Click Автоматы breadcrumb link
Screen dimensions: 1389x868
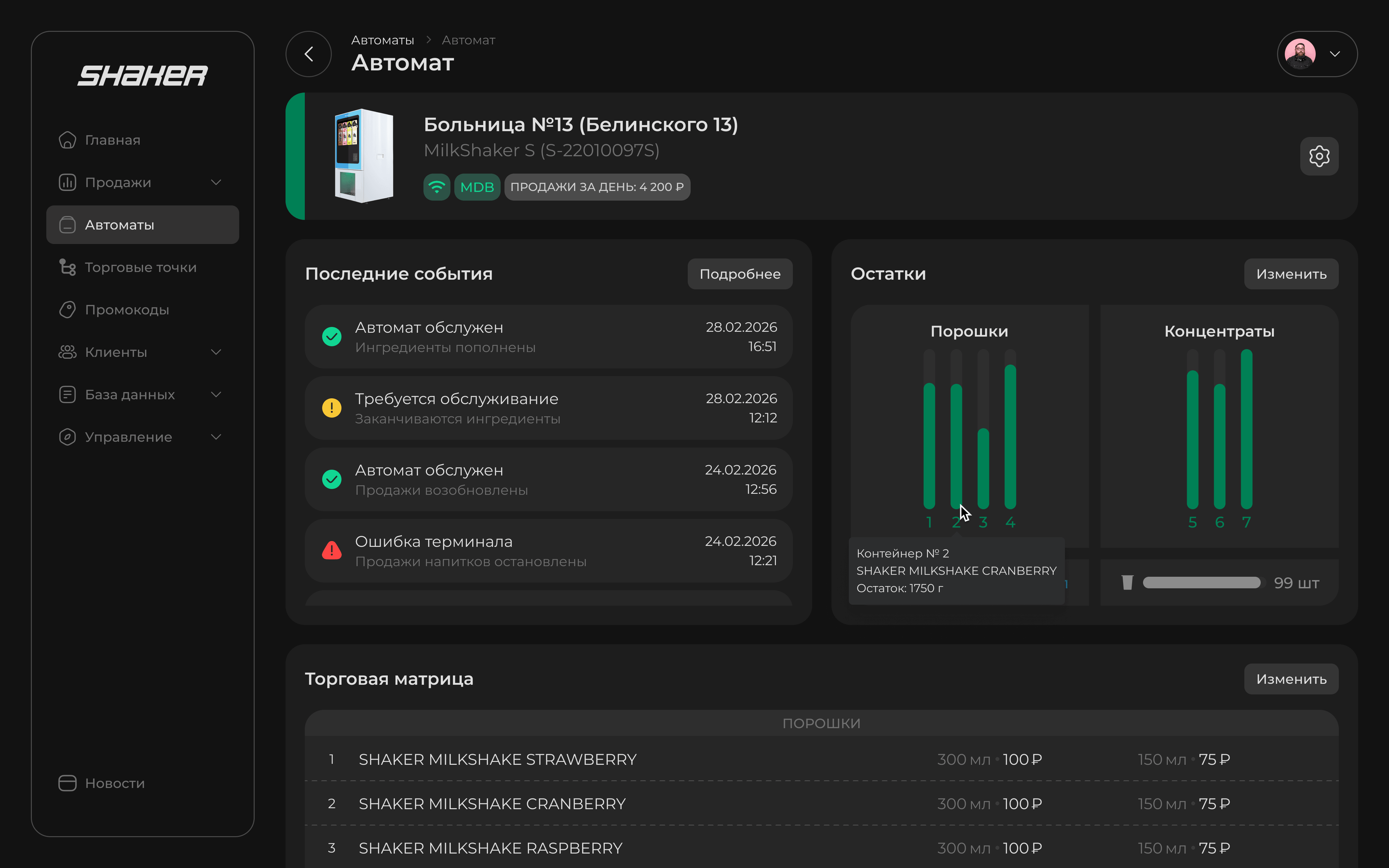coord(382,40)
